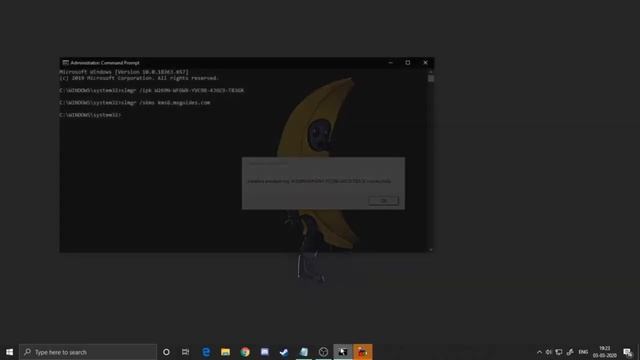Open the Command Prompt title bar system icon
The width and height of the screenshot is (640, 360).
tap(65, 62)
